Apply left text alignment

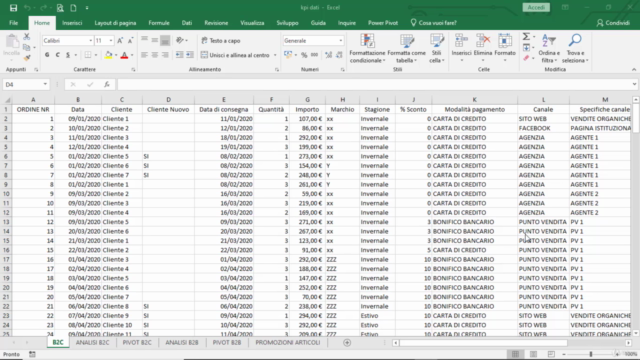tap(144, 55)
